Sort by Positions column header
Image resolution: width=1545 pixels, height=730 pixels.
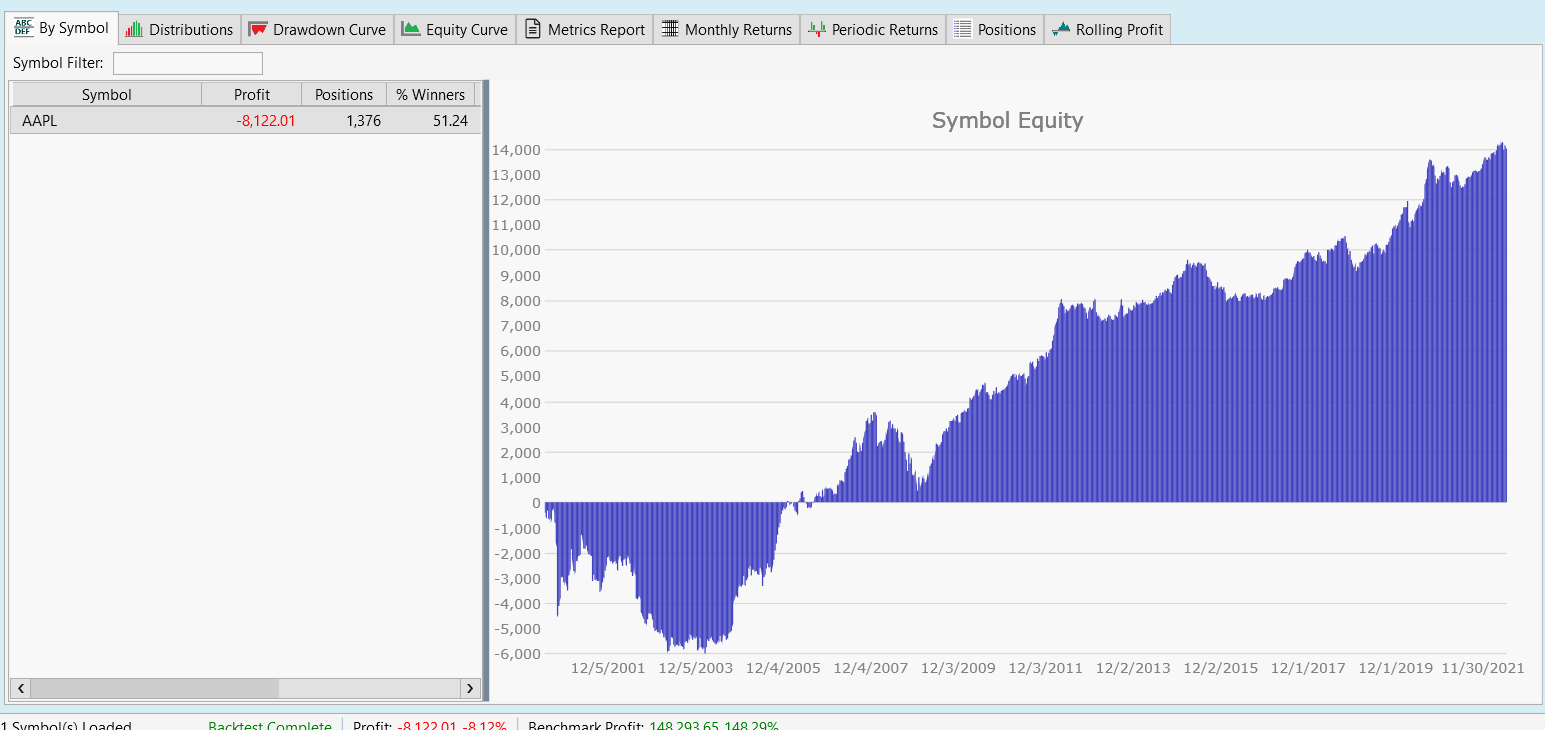tap(343, 95)
